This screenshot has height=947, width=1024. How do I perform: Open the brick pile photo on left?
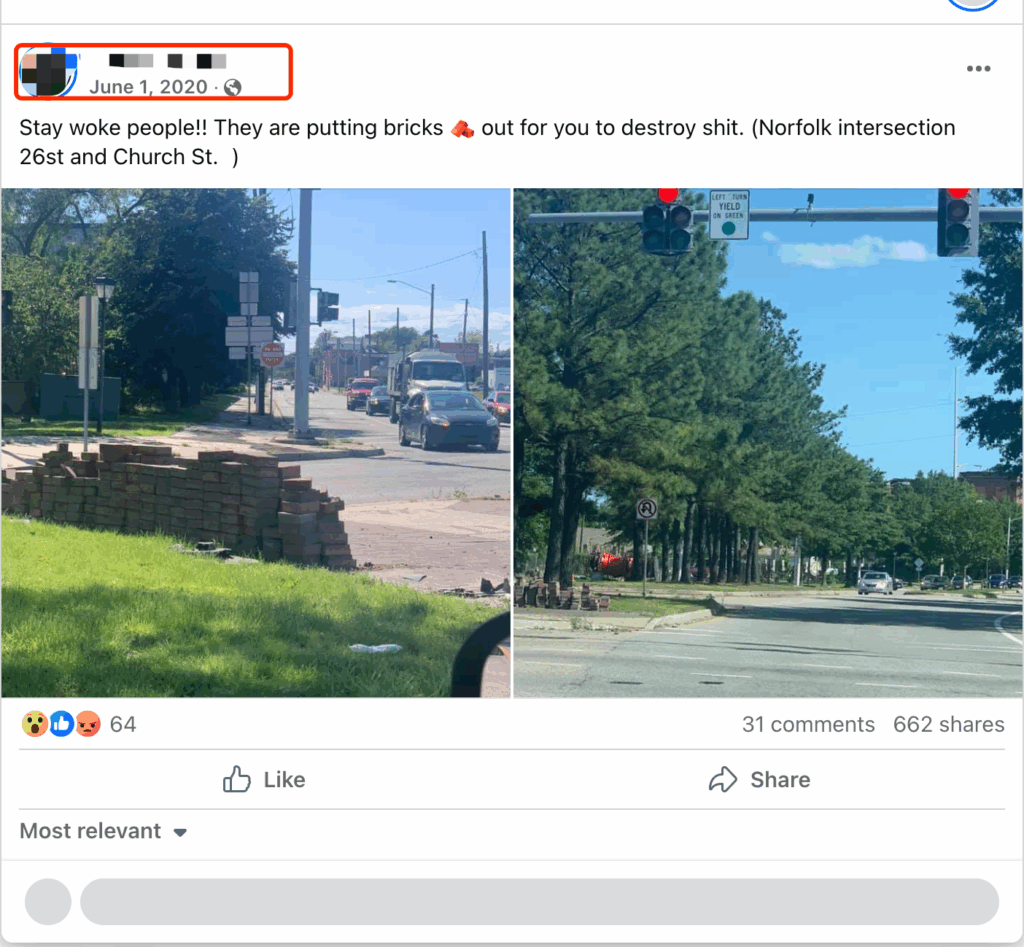coord(255,443)
